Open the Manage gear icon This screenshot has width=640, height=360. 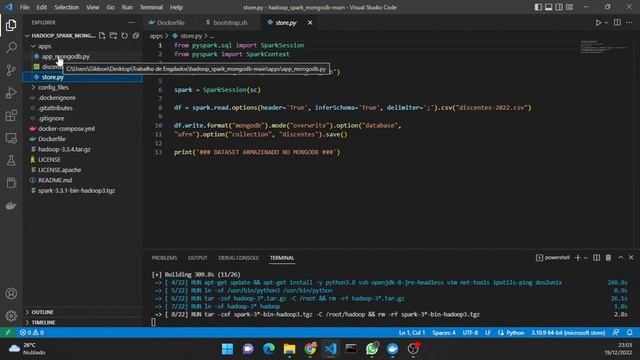11,316
